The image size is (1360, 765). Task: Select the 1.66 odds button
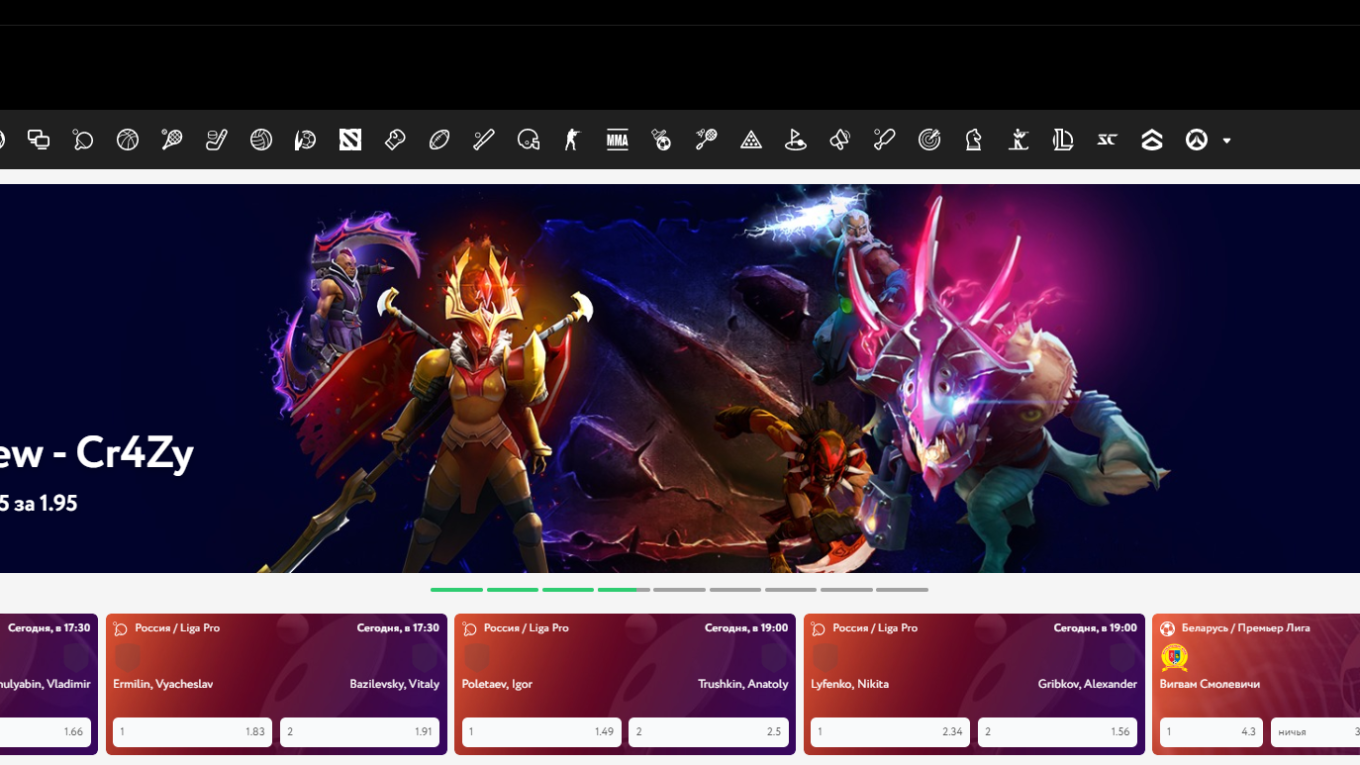click(45, 732)
